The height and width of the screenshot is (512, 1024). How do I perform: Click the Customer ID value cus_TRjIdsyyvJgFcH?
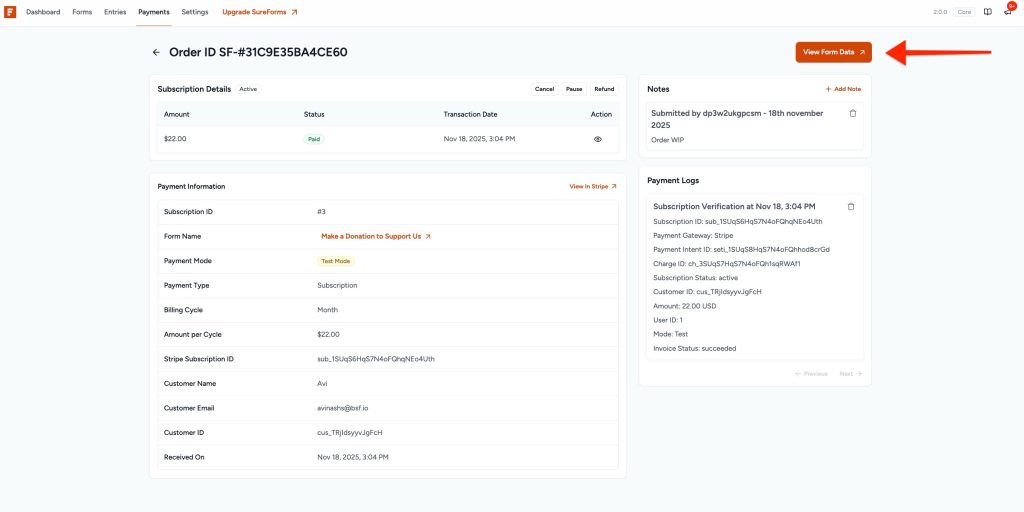click(350, 433)
